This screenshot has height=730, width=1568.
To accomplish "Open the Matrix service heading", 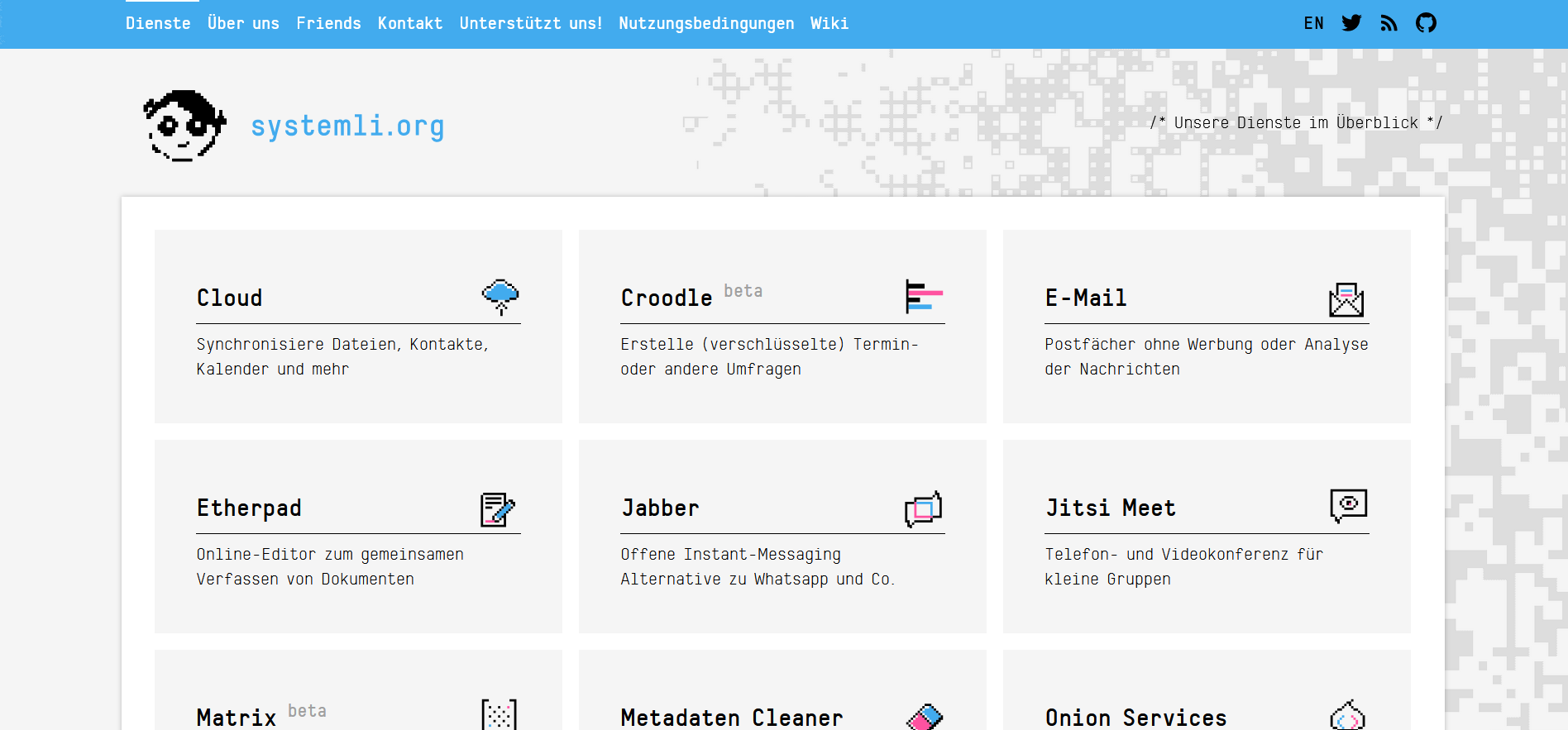I will click(237, 718).
